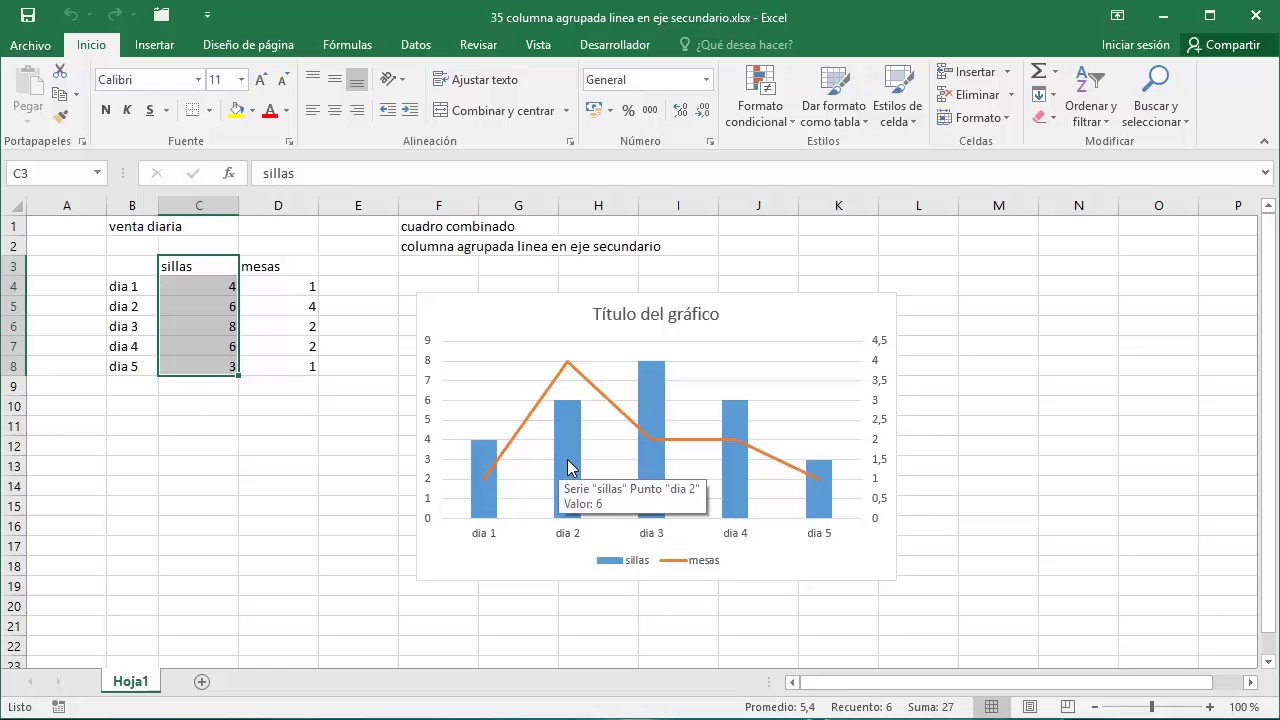Switch to the Desarrollador tab
The height and width of the screenshot is (720, 1280).
click(x=615, y=45)
